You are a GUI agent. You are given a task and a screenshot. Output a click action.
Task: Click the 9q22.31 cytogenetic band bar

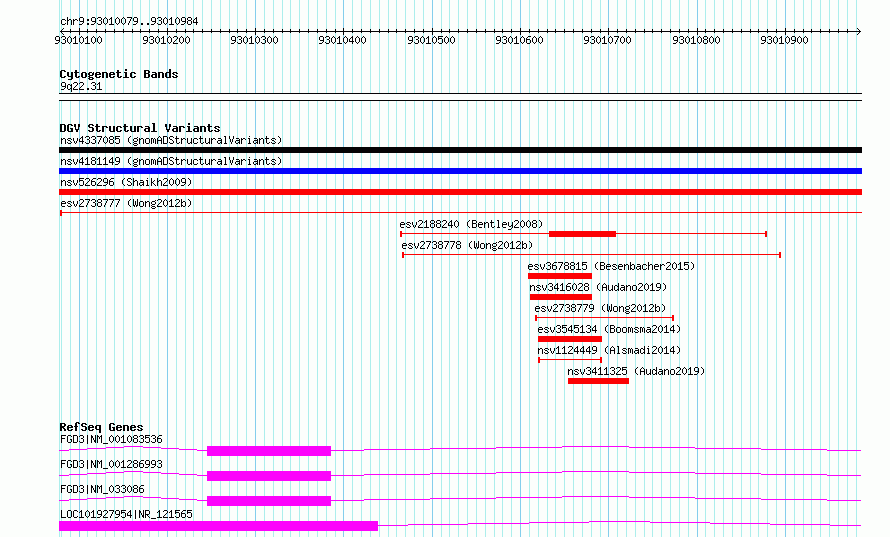[x=460, y=97]
